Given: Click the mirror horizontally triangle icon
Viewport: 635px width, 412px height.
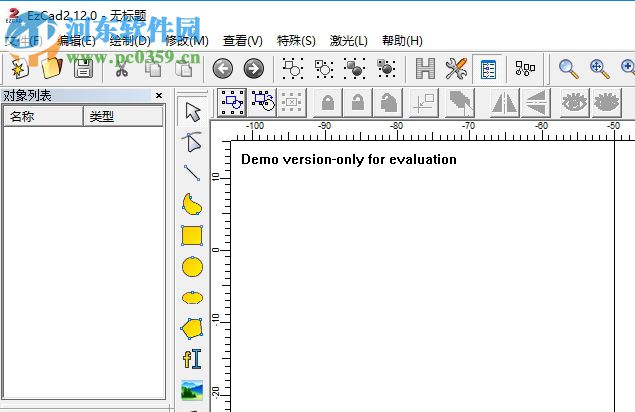Looking at the screenshot, I should tap(504, 102).
